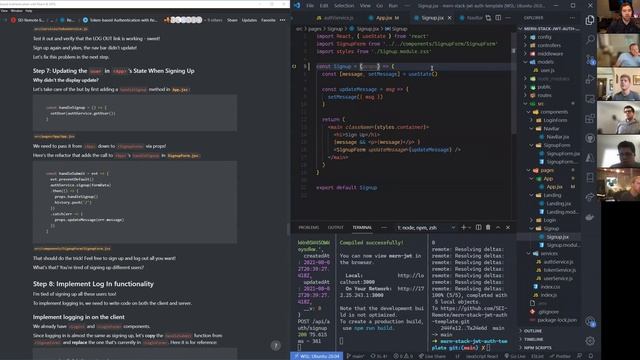Switch to PROBLEMS panel tab
This screenshot has height=360, width=640.
(x=309, y=227)
